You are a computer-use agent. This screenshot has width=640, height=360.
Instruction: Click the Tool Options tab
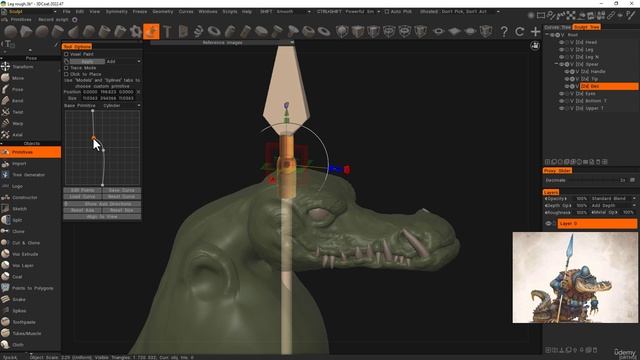pyautogui.click(x=77, y=47)
